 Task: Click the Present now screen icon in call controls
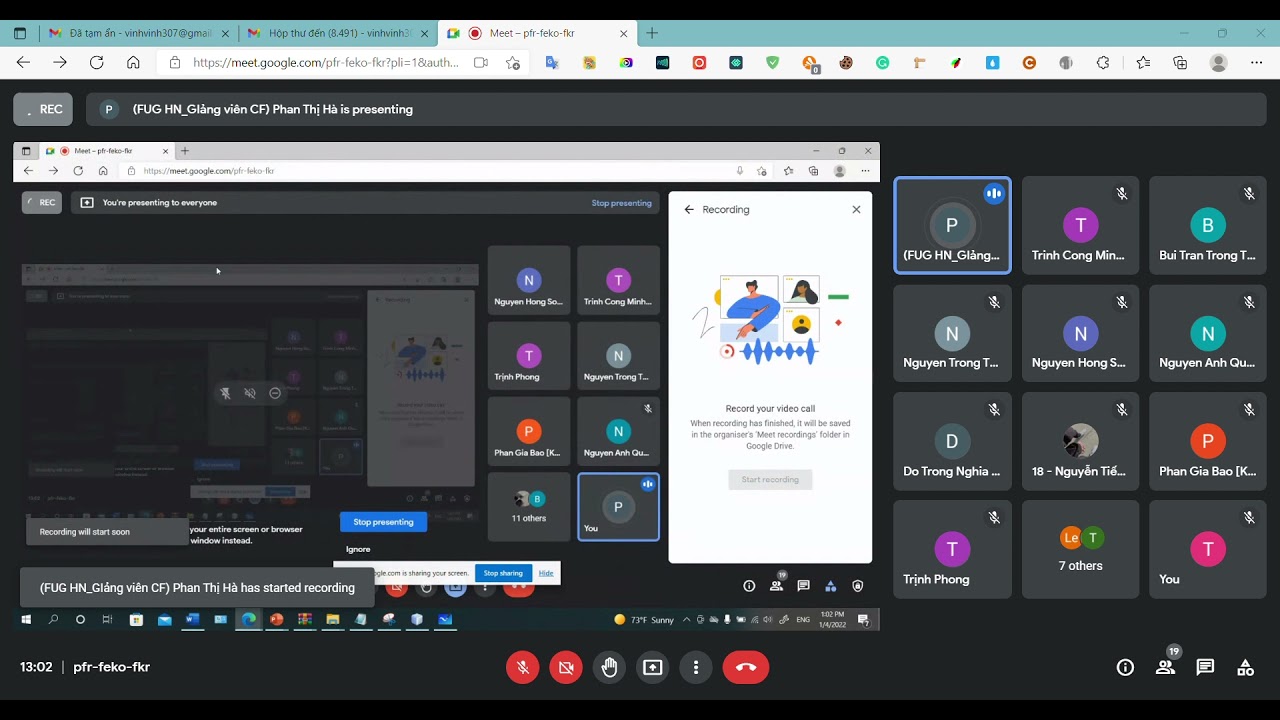coord(653,667)
